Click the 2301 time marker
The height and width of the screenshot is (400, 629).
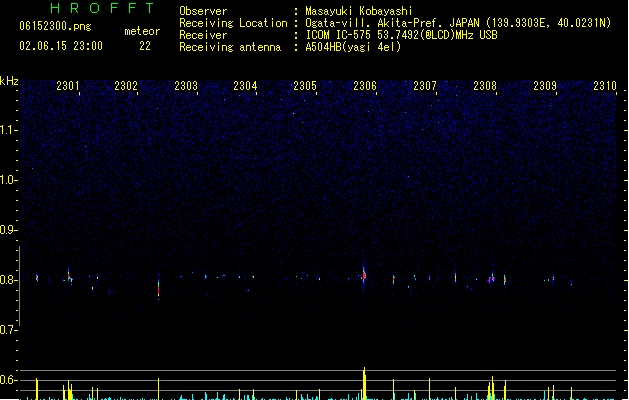point(68,85)
